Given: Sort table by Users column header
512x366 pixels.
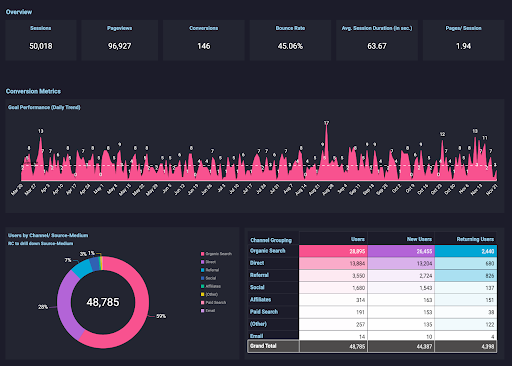Looking at the screenshot, I should (358, 239).
